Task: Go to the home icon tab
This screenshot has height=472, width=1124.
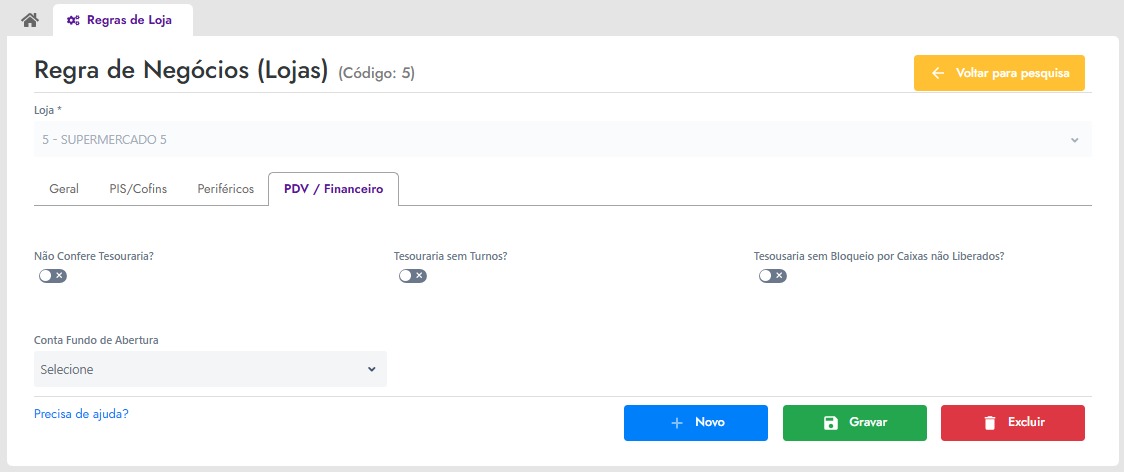Action: coord(29,19)
